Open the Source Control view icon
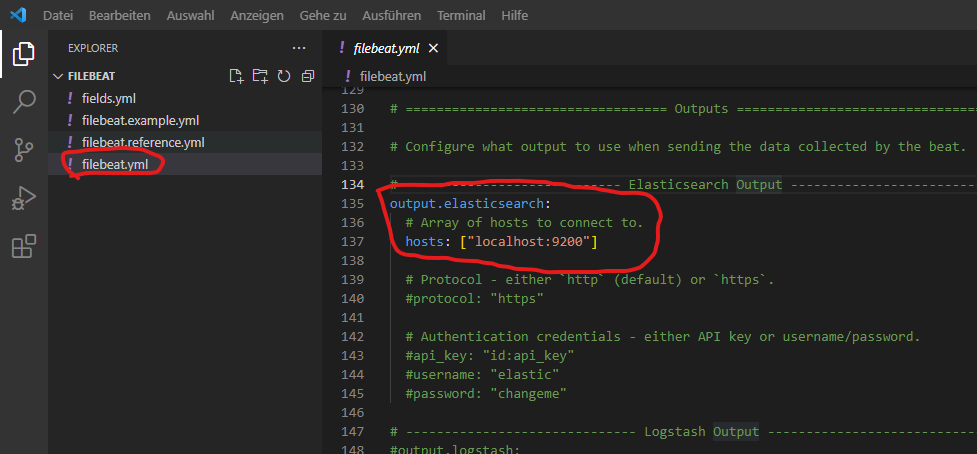Screen dimensions: 977x454 coord(24,150)
